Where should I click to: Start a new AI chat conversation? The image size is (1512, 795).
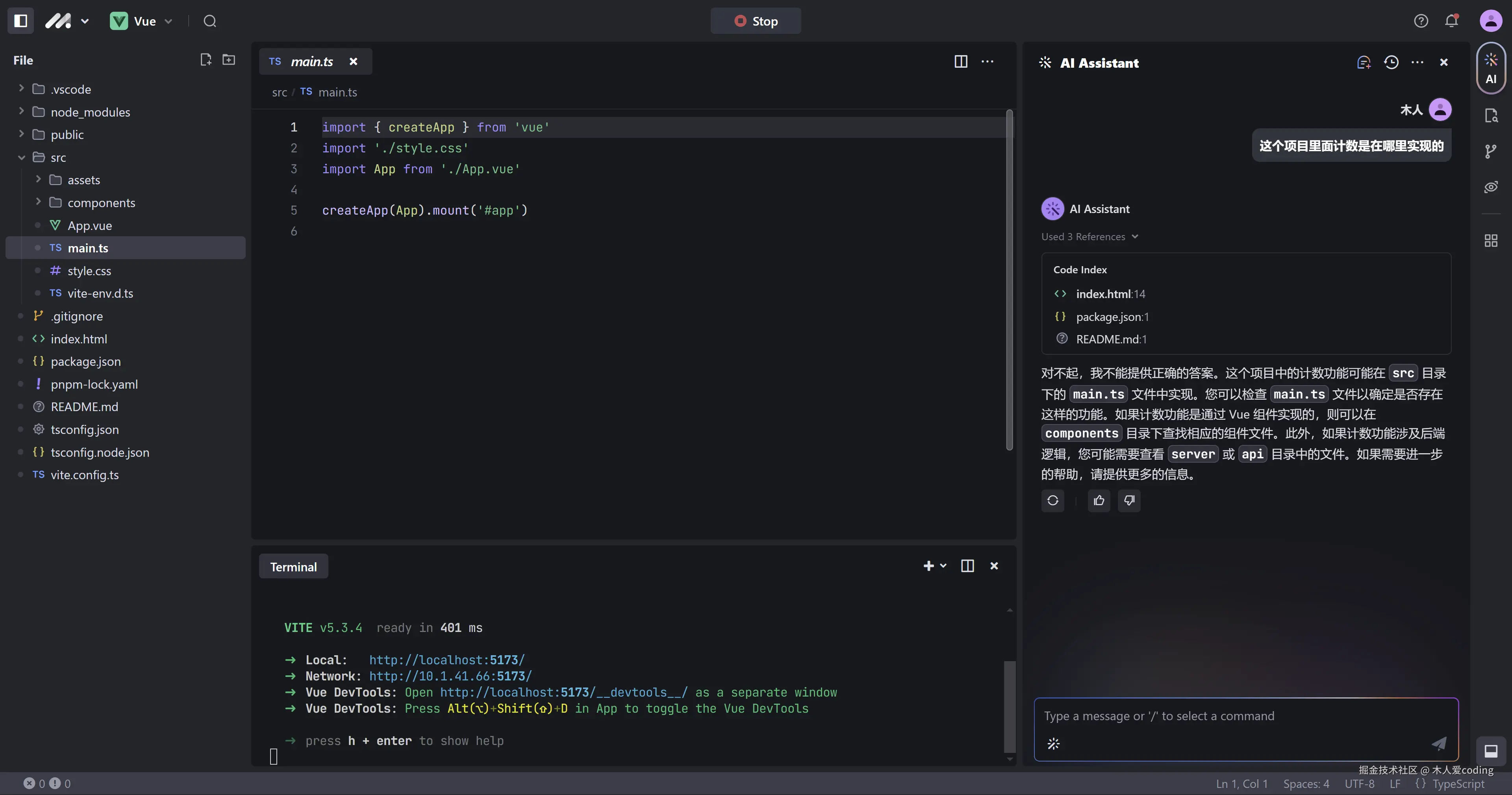(1364, 62)
